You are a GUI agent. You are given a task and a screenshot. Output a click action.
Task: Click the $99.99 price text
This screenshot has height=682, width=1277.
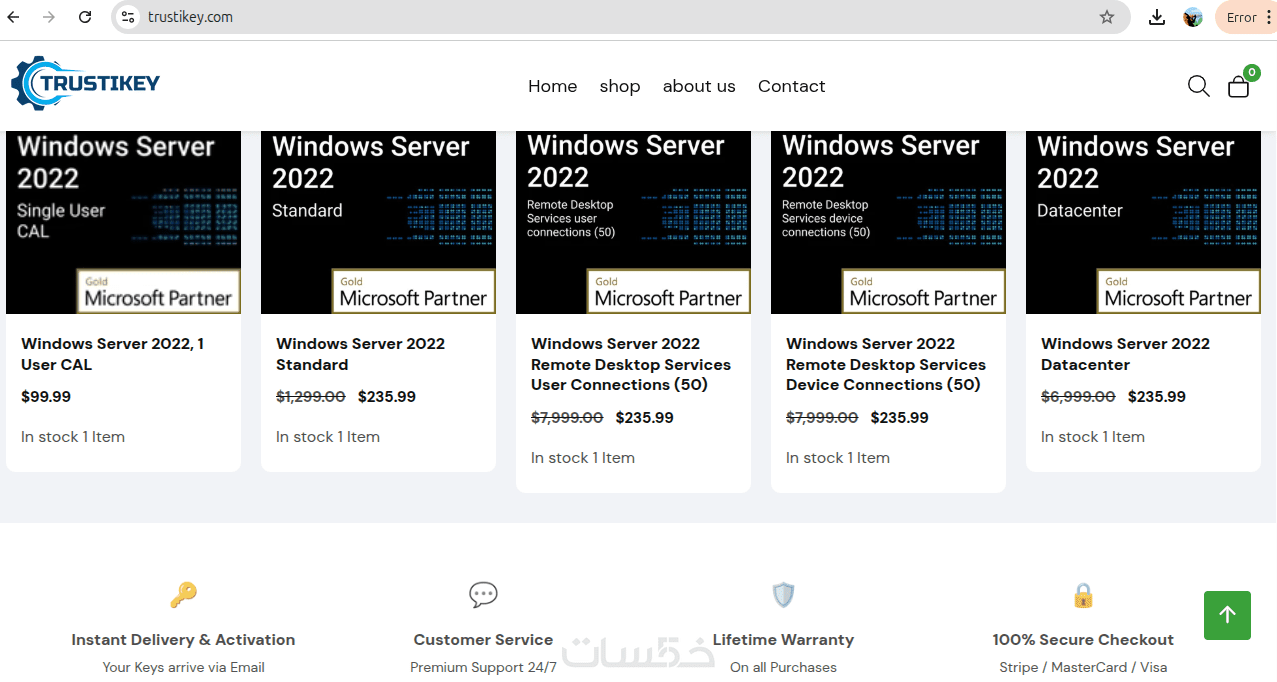(x=46, y=397)
